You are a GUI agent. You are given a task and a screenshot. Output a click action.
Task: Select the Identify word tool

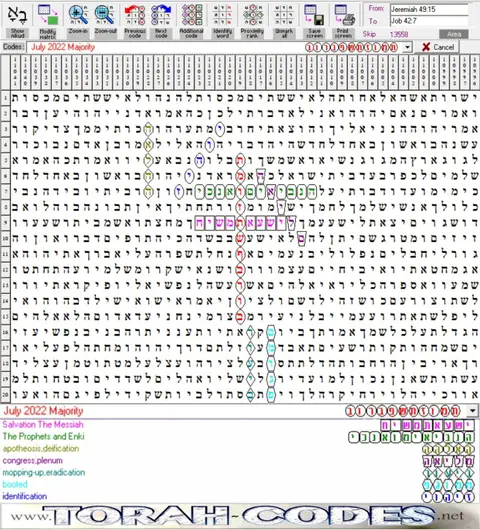(222, 15)
